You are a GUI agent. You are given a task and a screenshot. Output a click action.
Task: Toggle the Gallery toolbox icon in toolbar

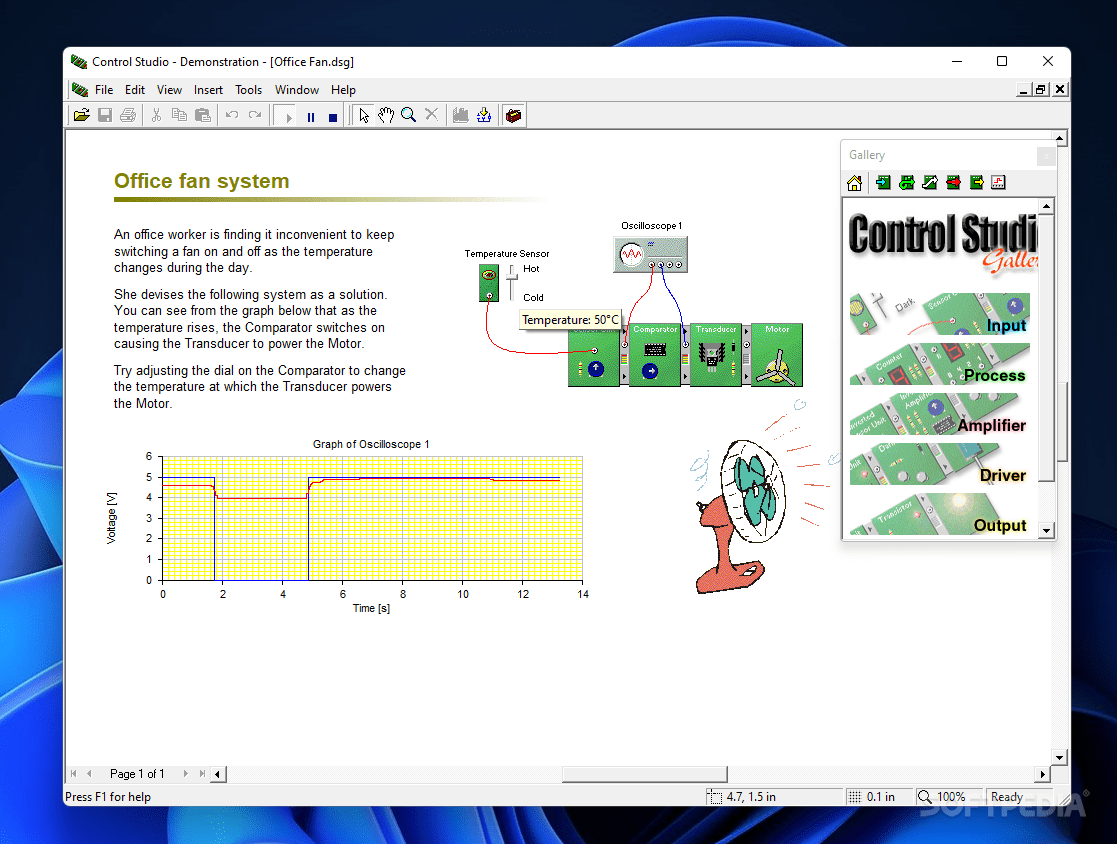(x=514, y=115)
